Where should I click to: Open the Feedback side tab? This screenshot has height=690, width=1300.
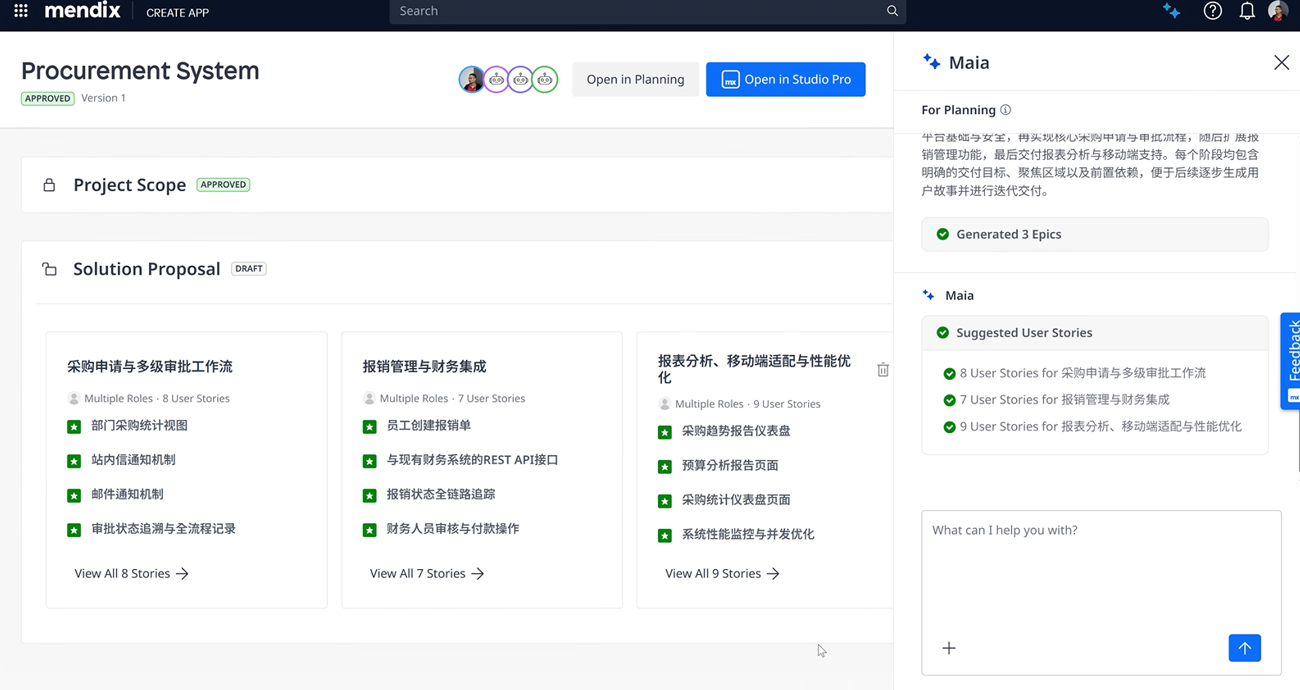point(1290,360)
